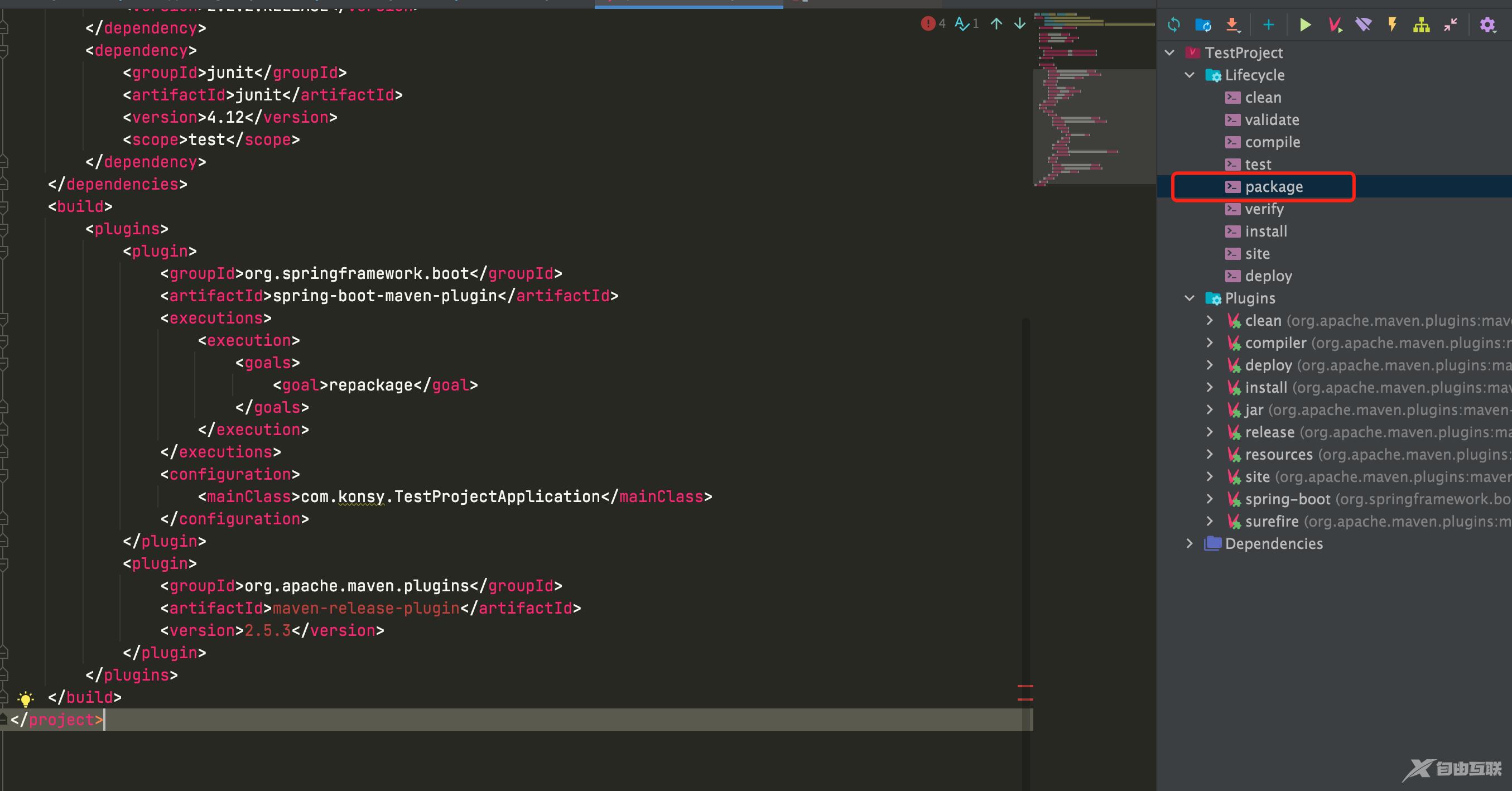Image resolution: width=1512 pixels, height=791 pixels.
Task: Click the Reload All Maven Projects icon
Action: click(1174, 25)
